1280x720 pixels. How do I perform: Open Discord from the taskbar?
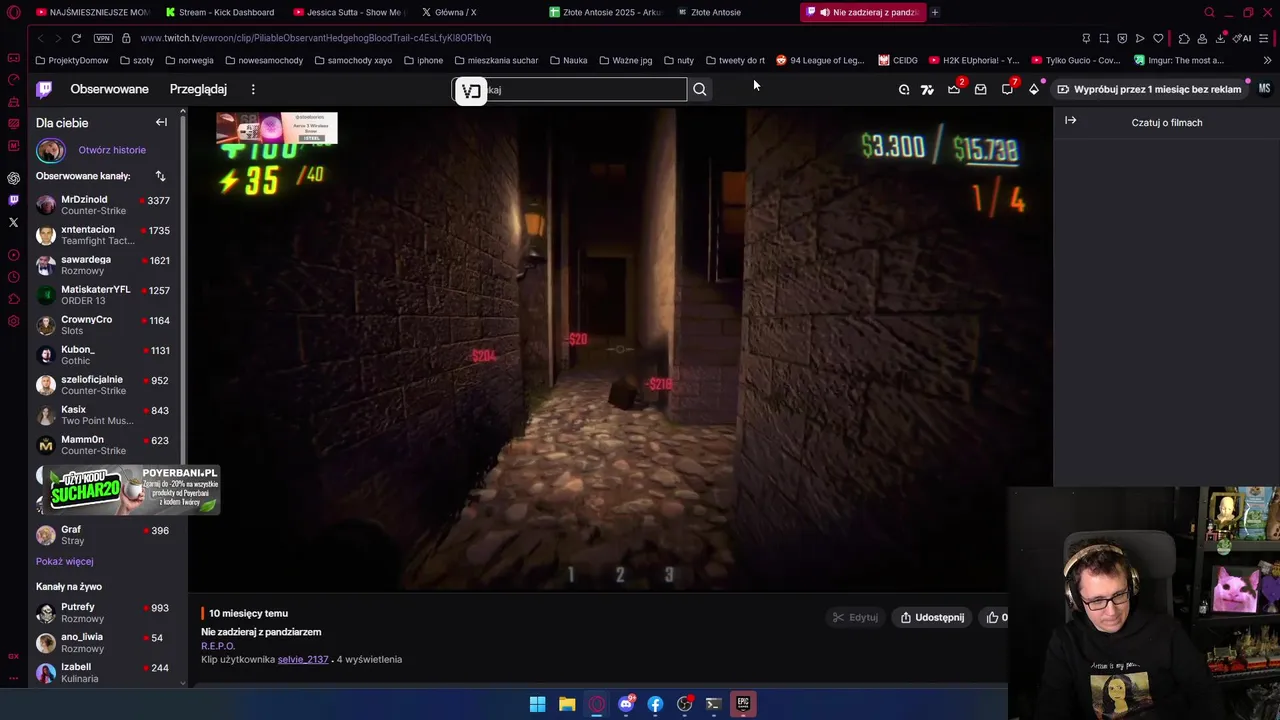[x=626, y=704]
